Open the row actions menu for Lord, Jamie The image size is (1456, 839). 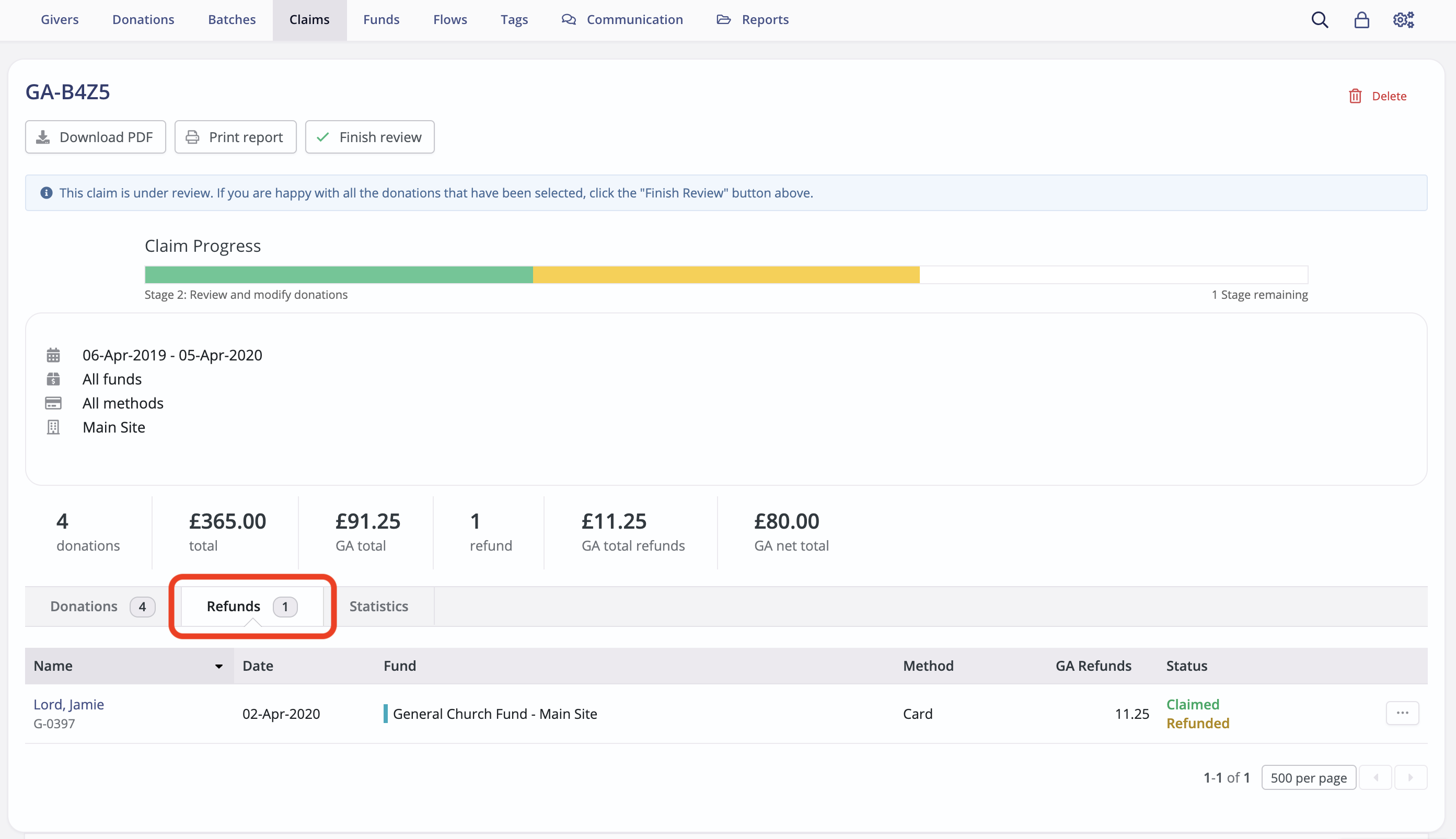pyautogui.click(x=1403, y=713)
